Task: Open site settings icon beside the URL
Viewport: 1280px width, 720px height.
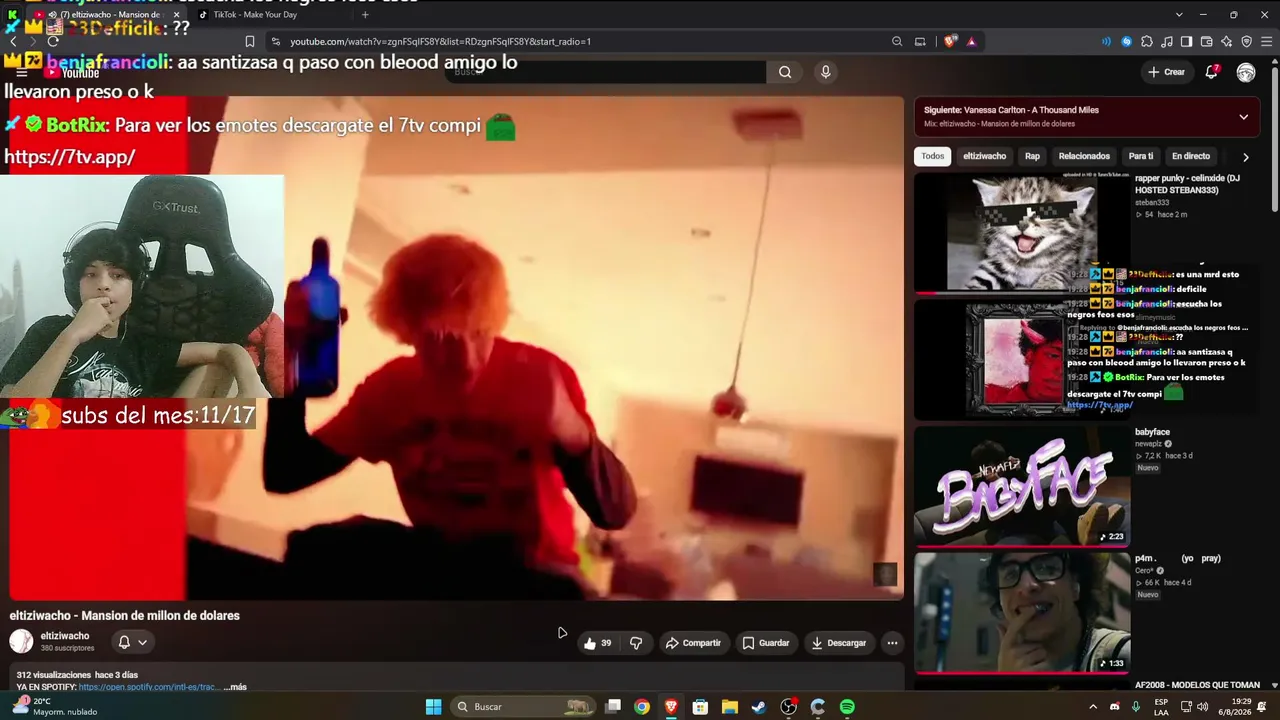Action: pos(276,42)
